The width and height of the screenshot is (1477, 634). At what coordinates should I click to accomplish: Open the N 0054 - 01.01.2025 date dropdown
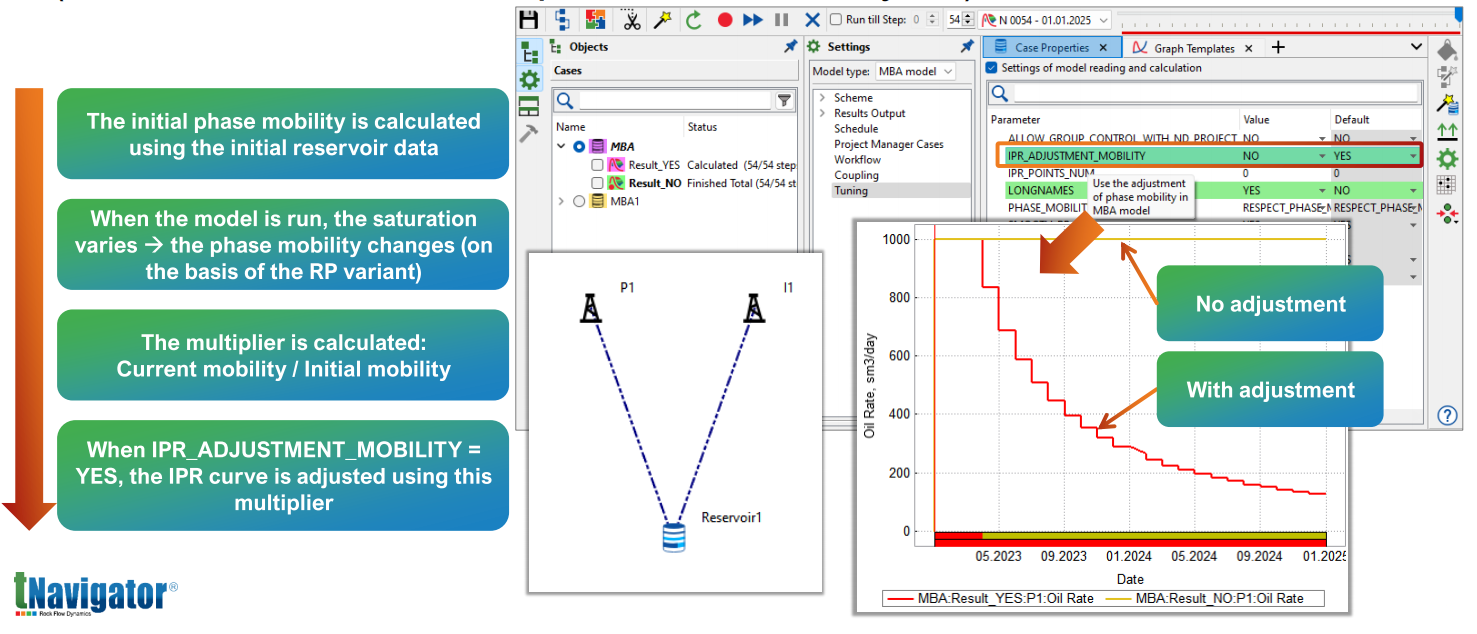[x=1046, y=19]
